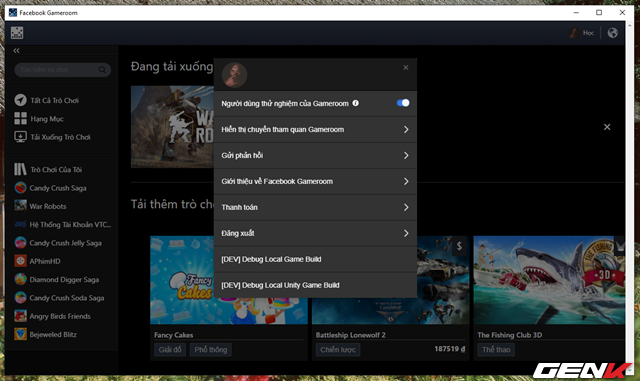Open the Học profile name
This screenshot has height=381, width=640.
[588, 33]
